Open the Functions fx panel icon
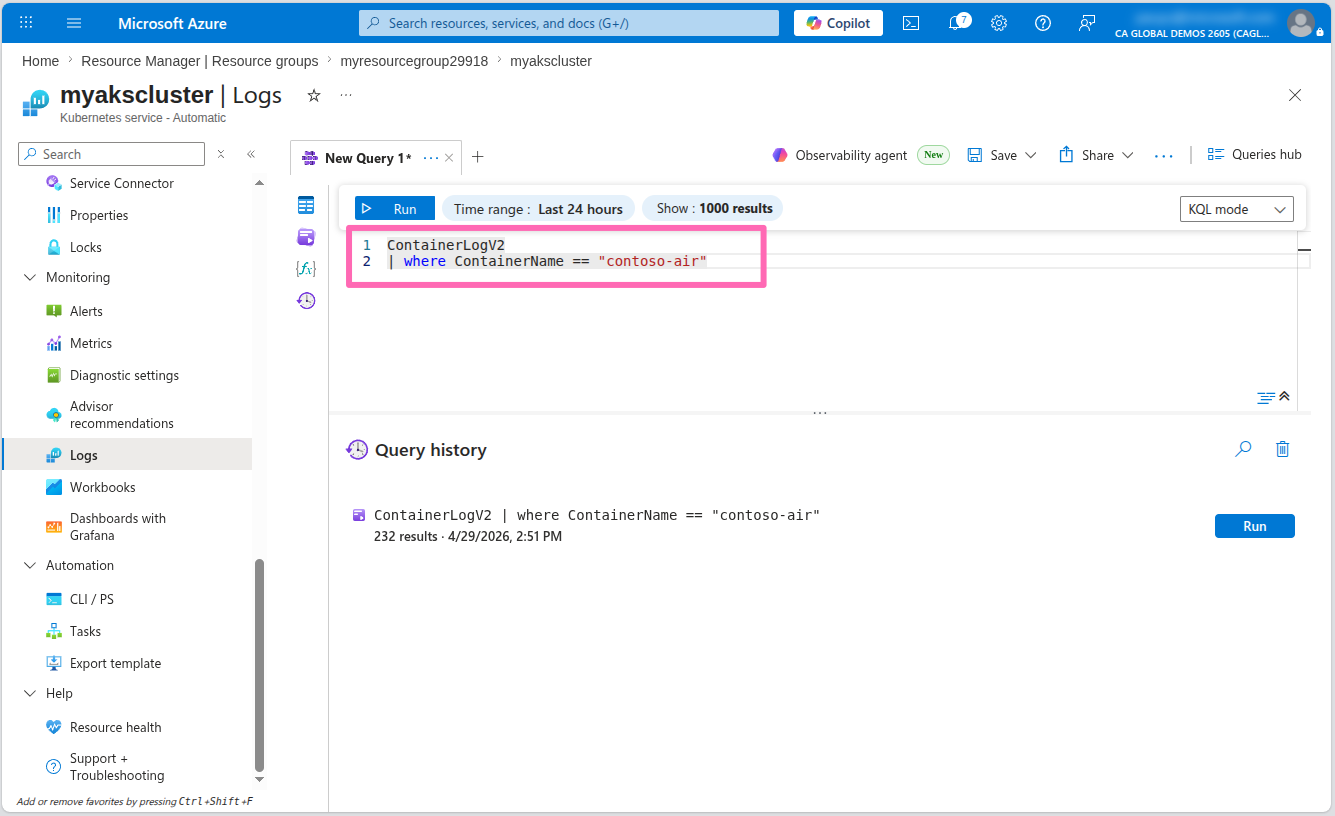This screenshot has height=816, width=1335. click(306, 269)
